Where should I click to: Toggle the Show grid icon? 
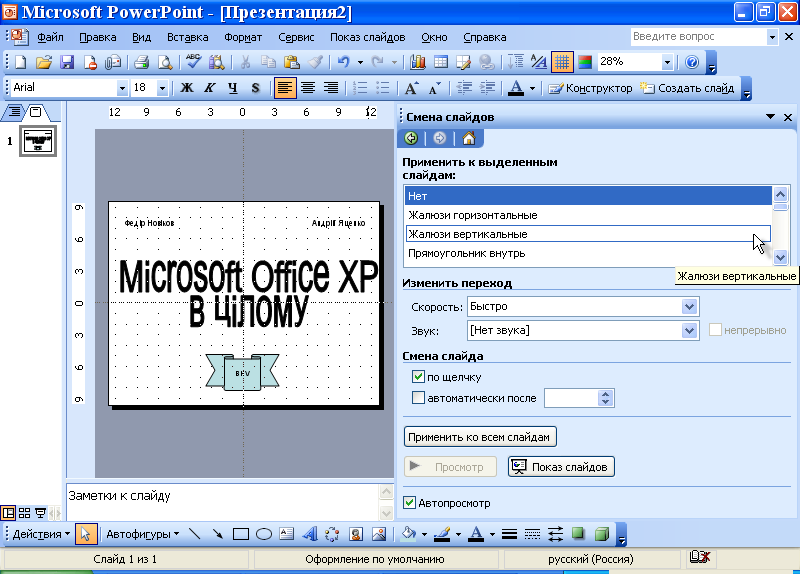click(x=562, y=62)
